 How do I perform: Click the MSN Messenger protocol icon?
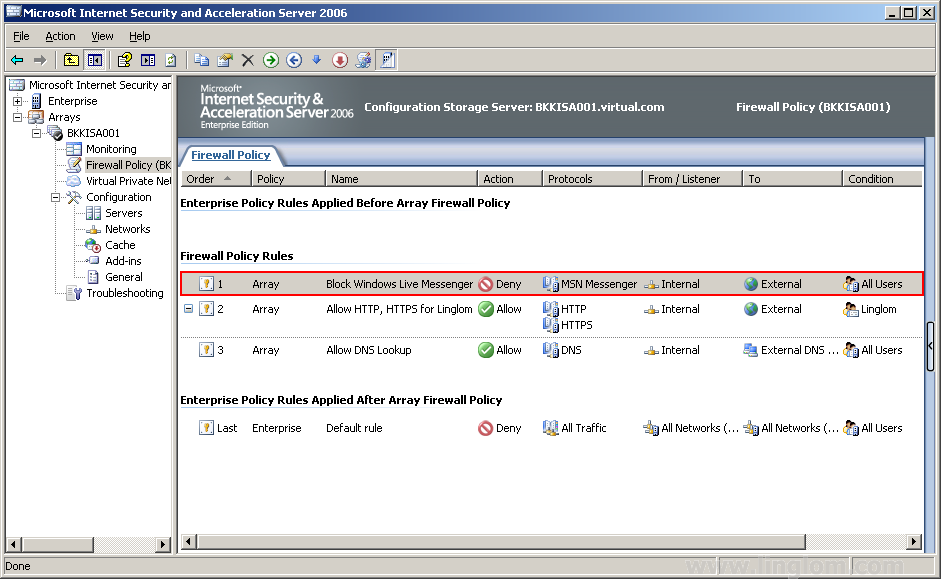coord(551,284)
